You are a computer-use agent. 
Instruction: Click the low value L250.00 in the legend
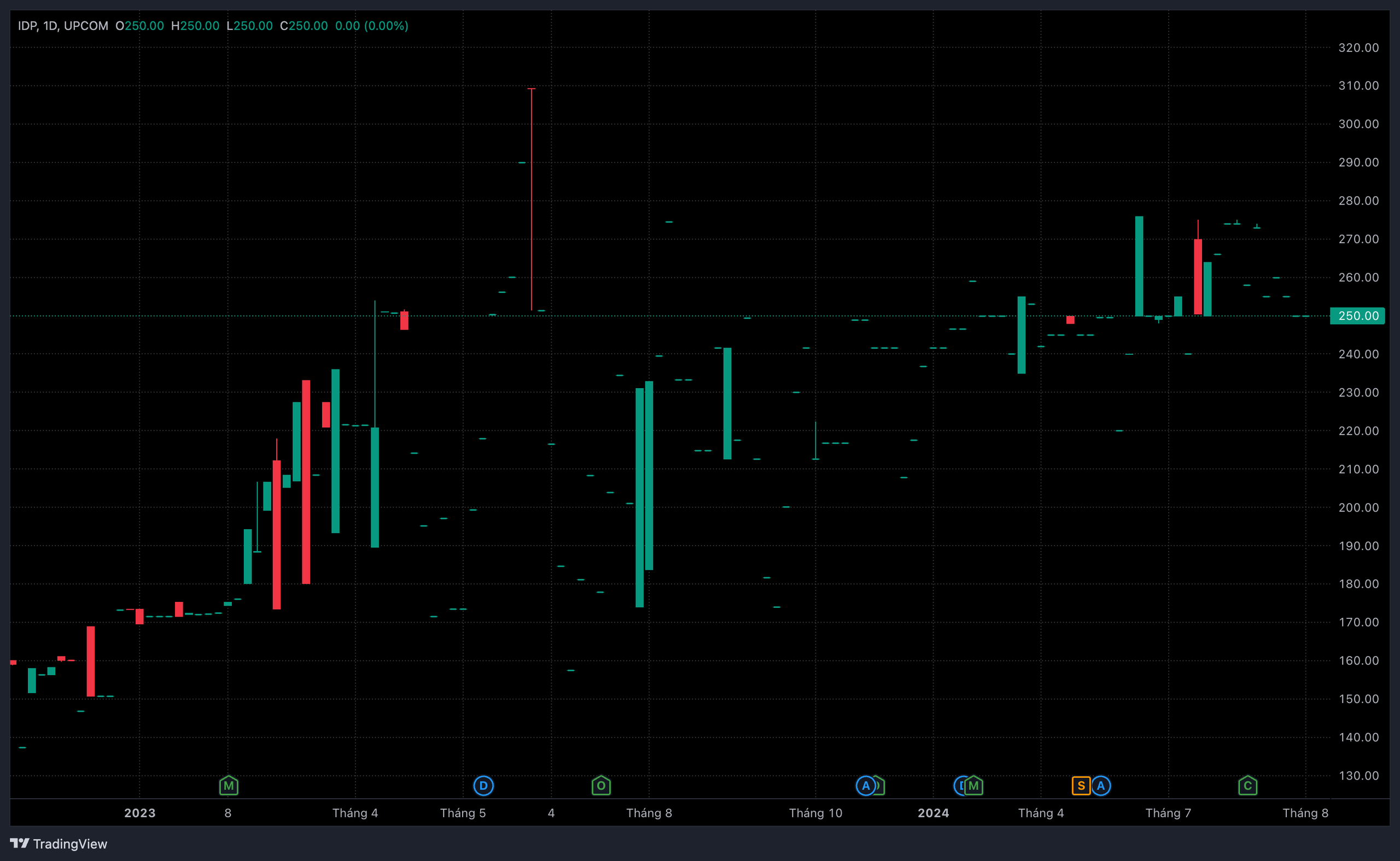[249, 26]
